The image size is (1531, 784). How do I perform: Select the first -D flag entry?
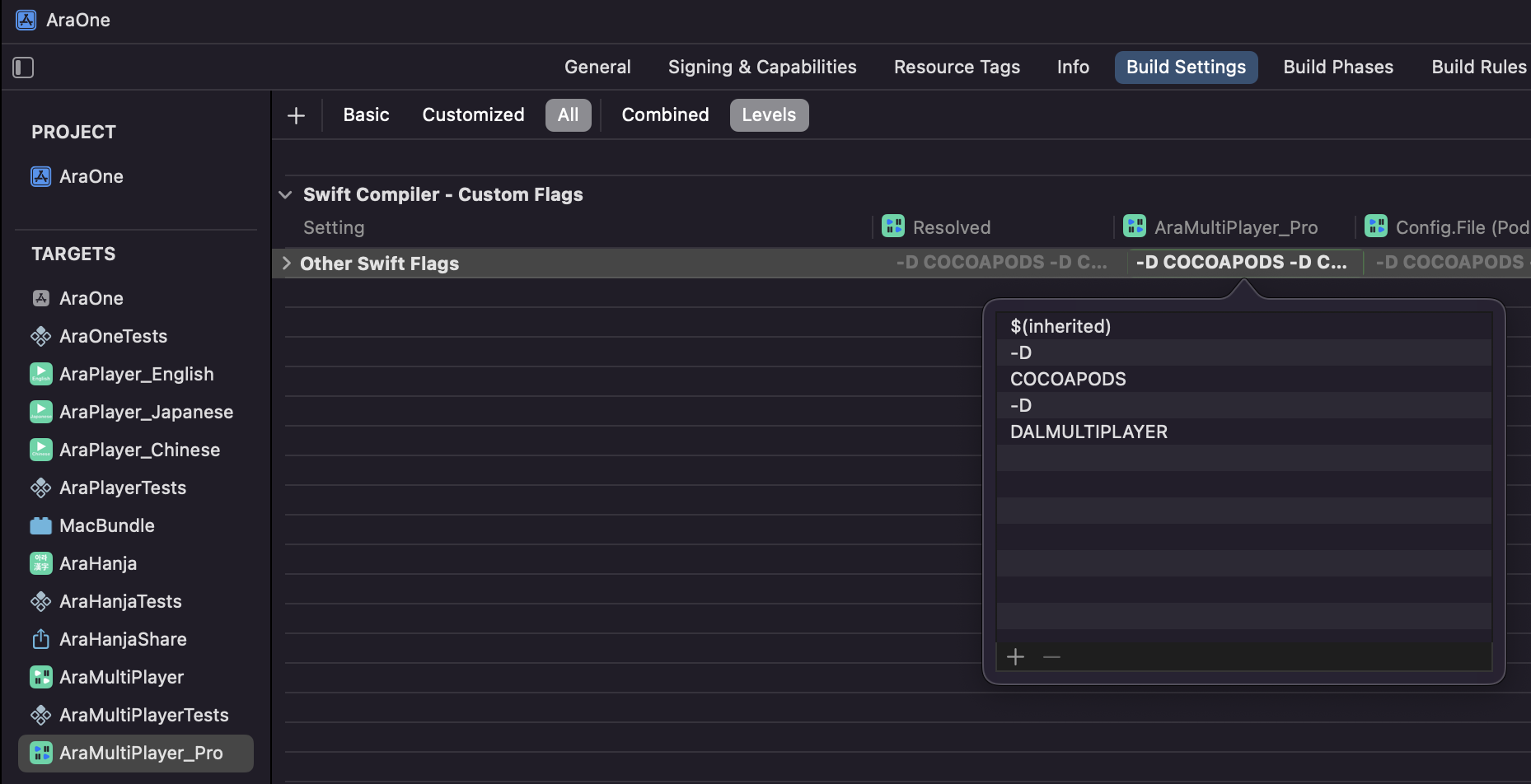click(x=1243, y=352)
